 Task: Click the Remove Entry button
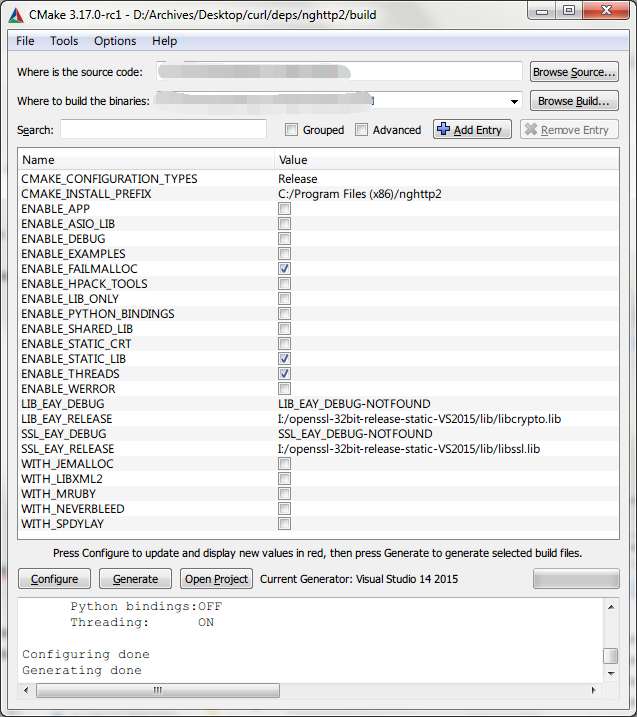click(x=569, y=130)
